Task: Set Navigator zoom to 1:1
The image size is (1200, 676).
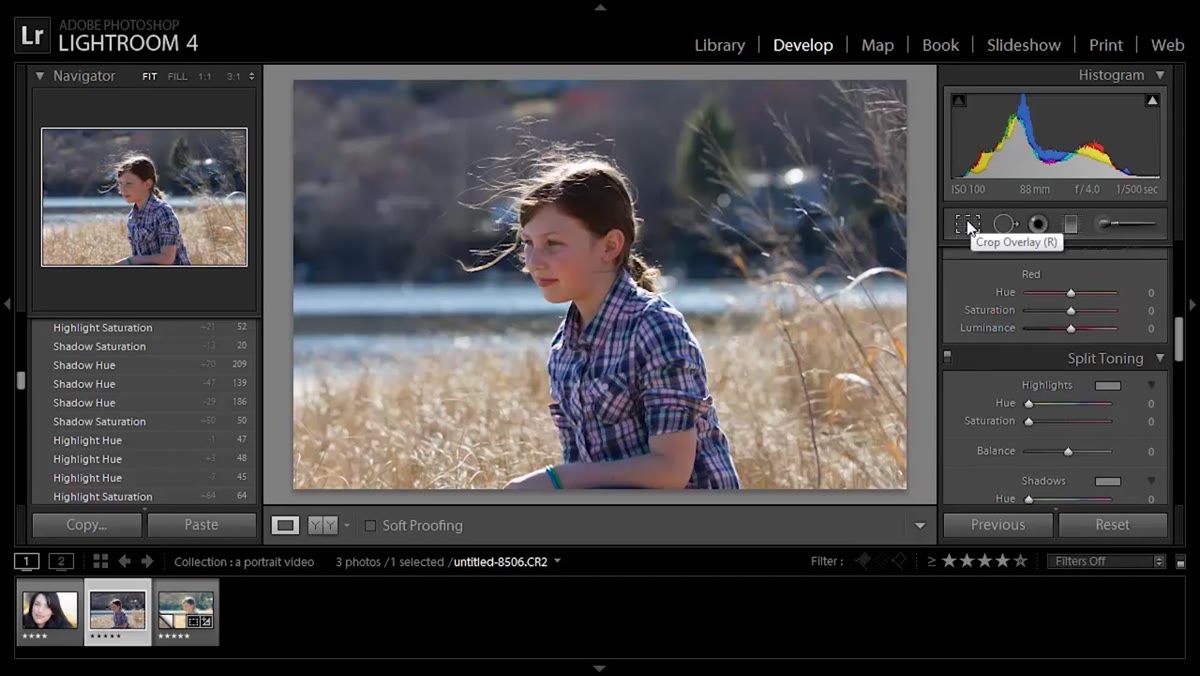Action: [205, 76]
